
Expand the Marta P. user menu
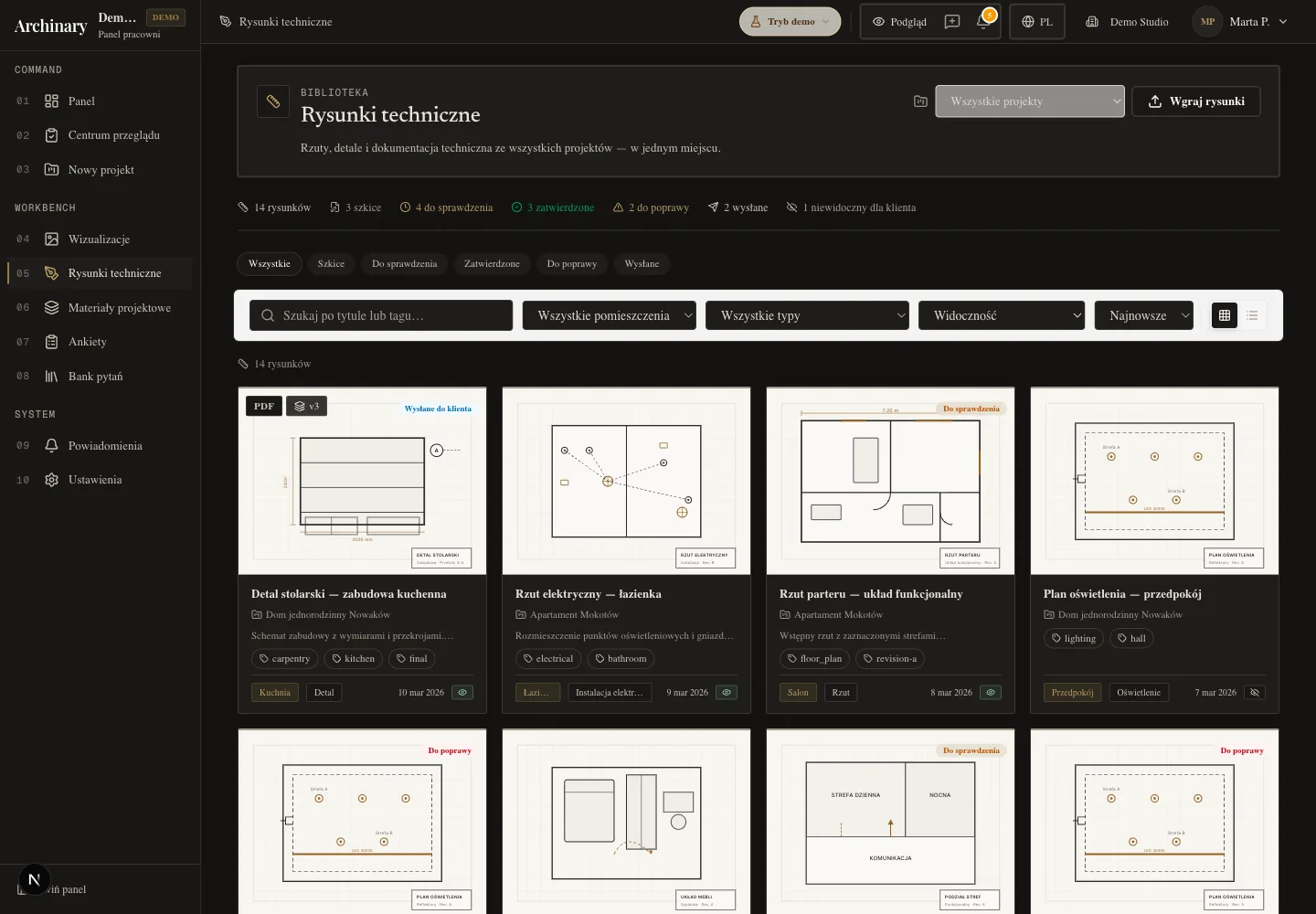pyautogui.click(x=1241, y=22)
